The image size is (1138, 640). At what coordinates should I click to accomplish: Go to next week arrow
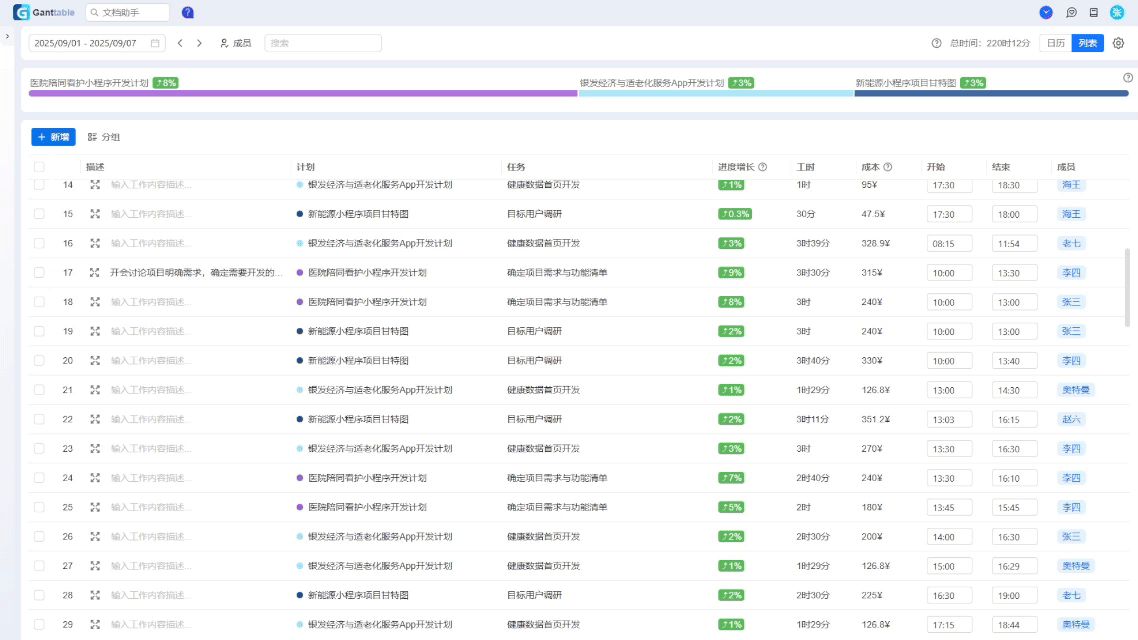(200, 44)
